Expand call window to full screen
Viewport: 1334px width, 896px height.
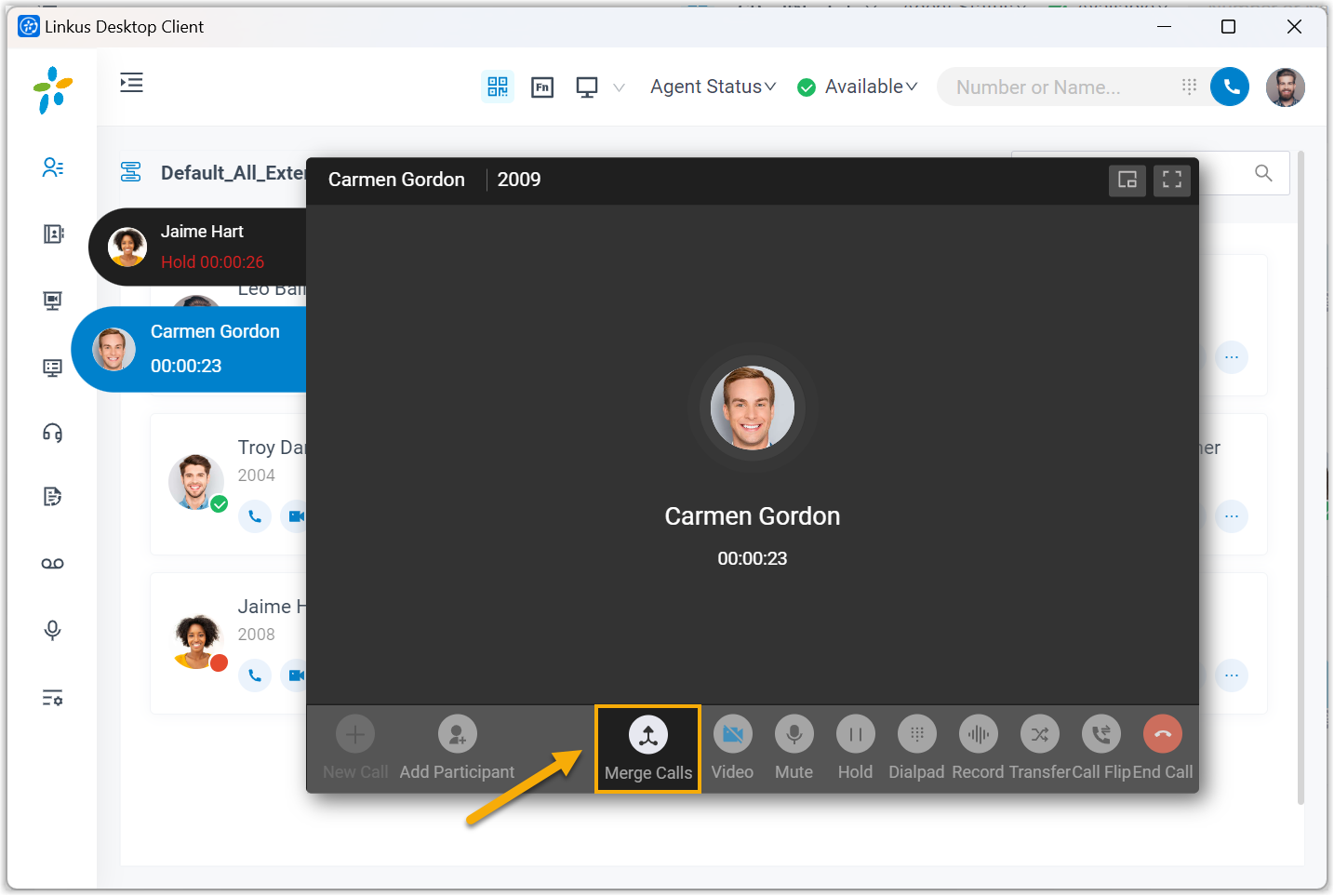(x=1172, y=181)
